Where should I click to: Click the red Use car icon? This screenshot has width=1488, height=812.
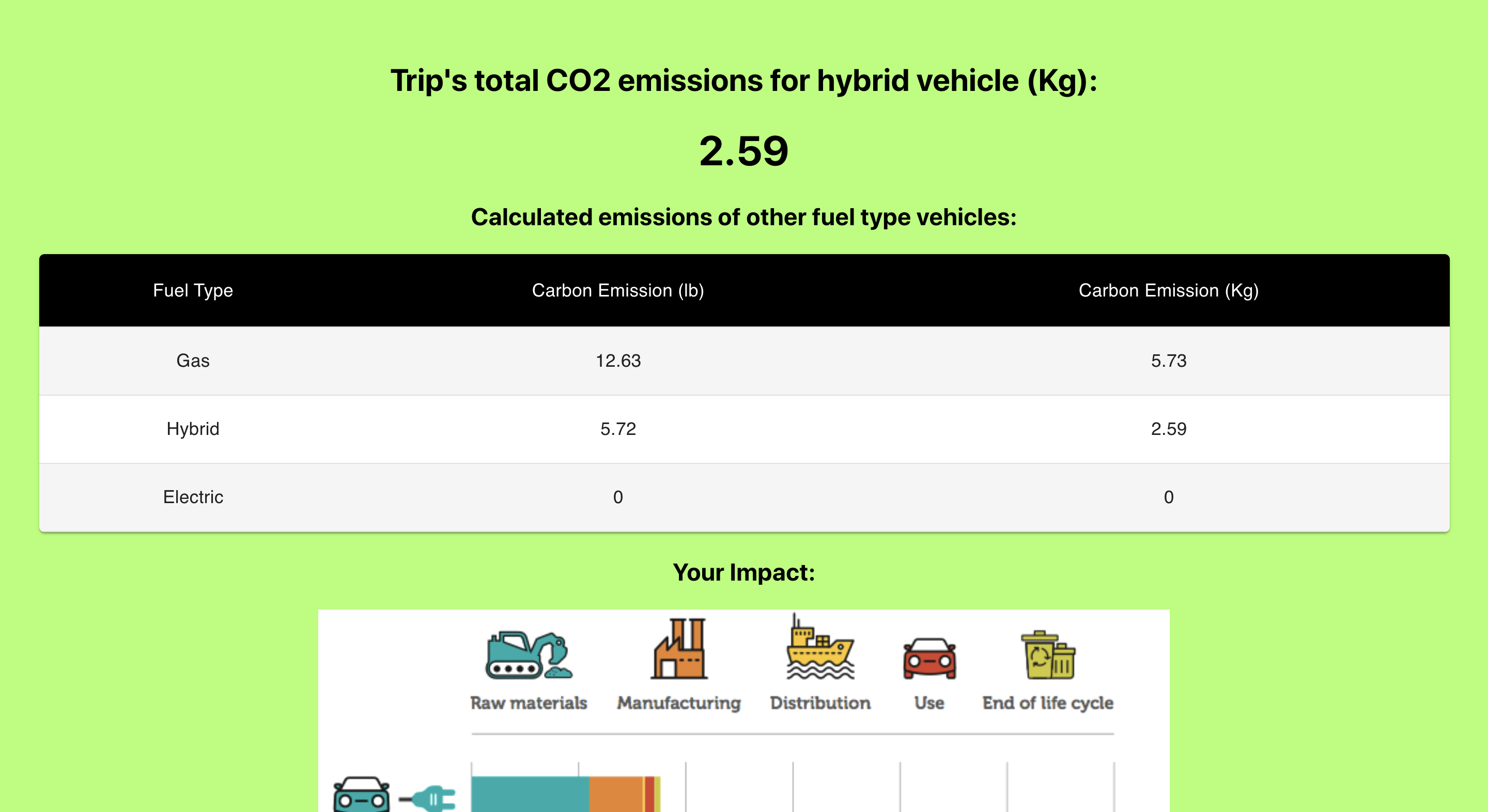(929, 659)
